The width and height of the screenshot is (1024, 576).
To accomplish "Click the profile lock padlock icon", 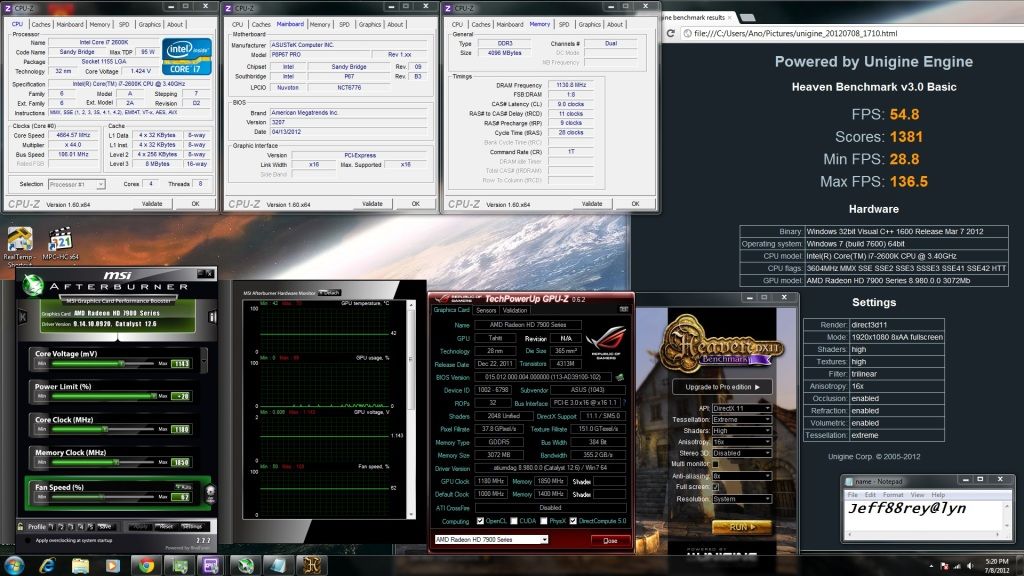I will 20,526.
